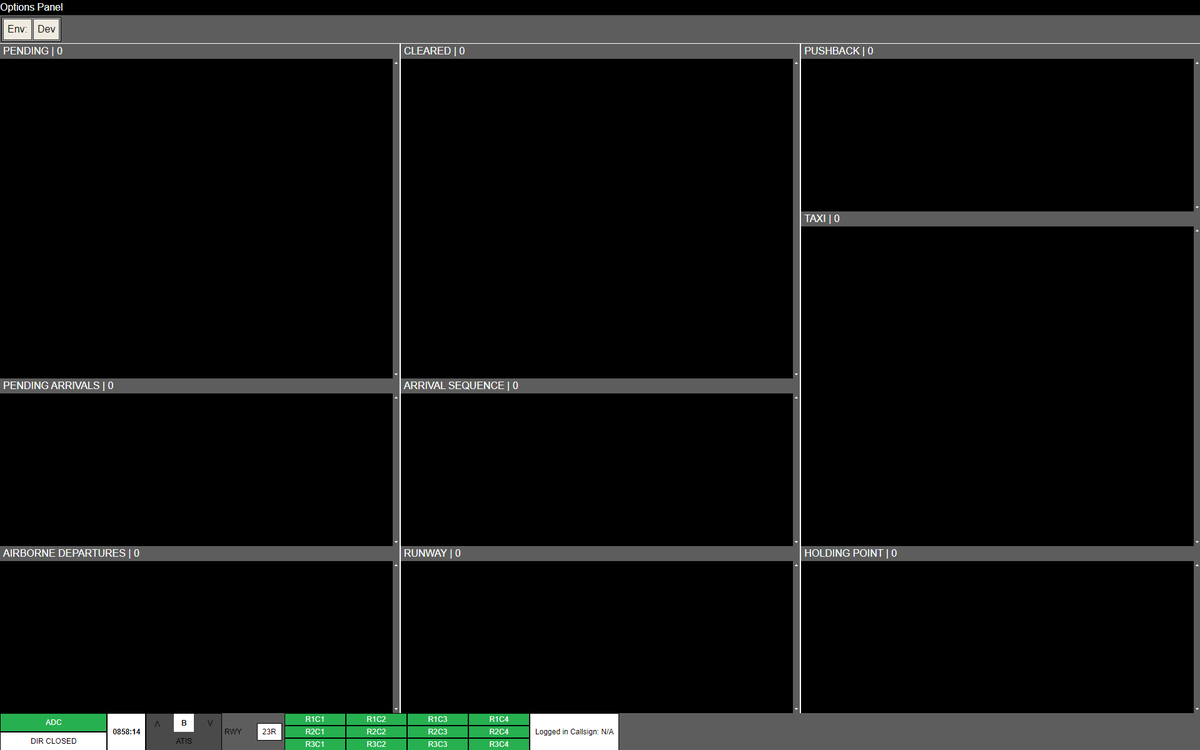Screen dimensions: 1200x750
Task: Toggle the R1C2 green button
Action: (376, 719)
